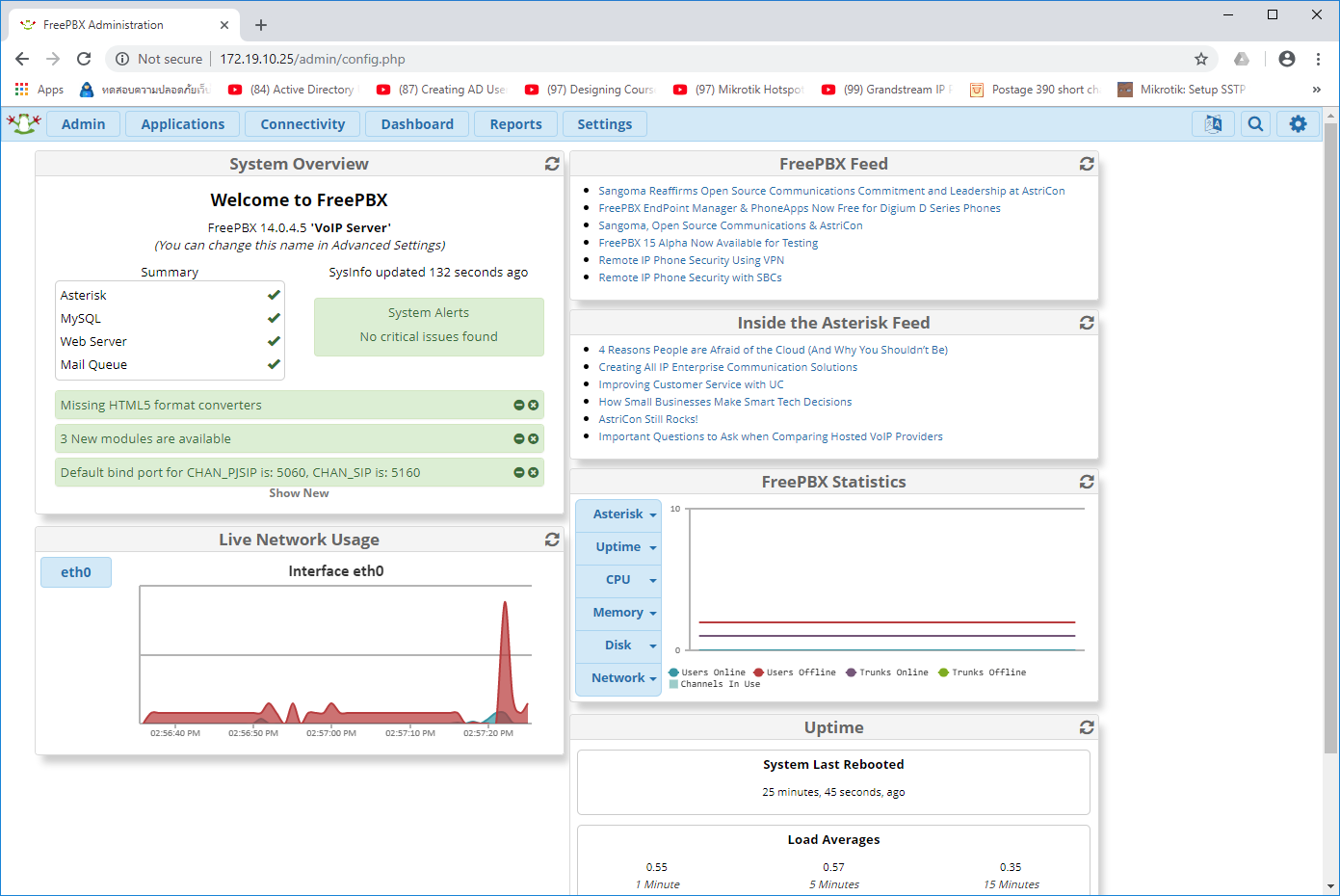Expand the CPU statistics dropdown
The height and width of the screenshot is (896, 1340).
pyautogui.click(x=618, y=580)
